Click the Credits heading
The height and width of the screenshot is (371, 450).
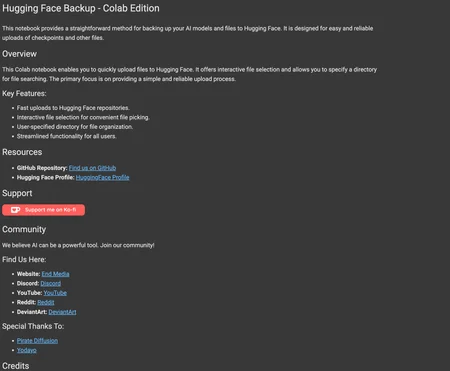coord(15,366)
